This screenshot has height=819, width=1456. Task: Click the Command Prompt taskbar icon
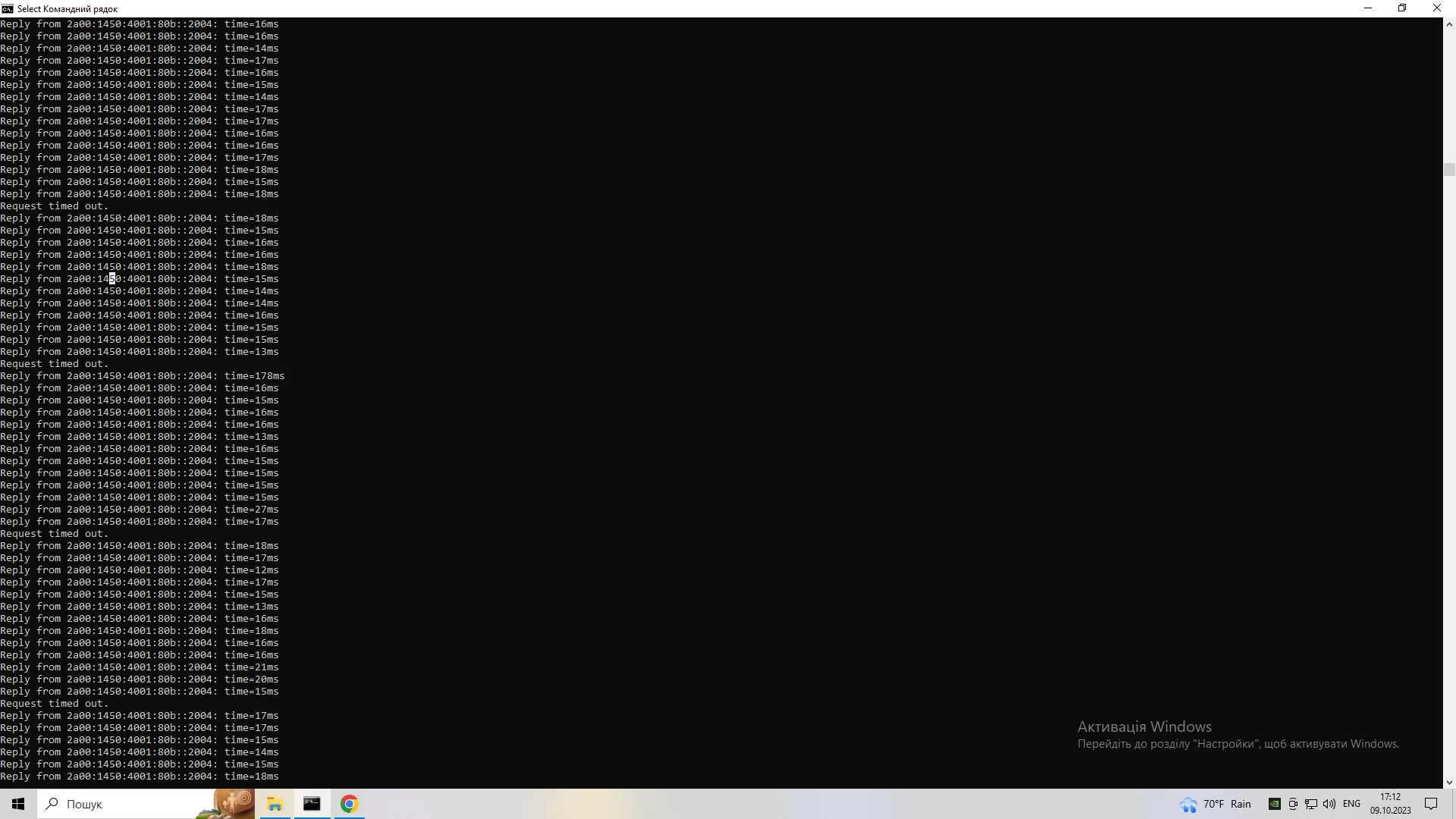[312, 804]
